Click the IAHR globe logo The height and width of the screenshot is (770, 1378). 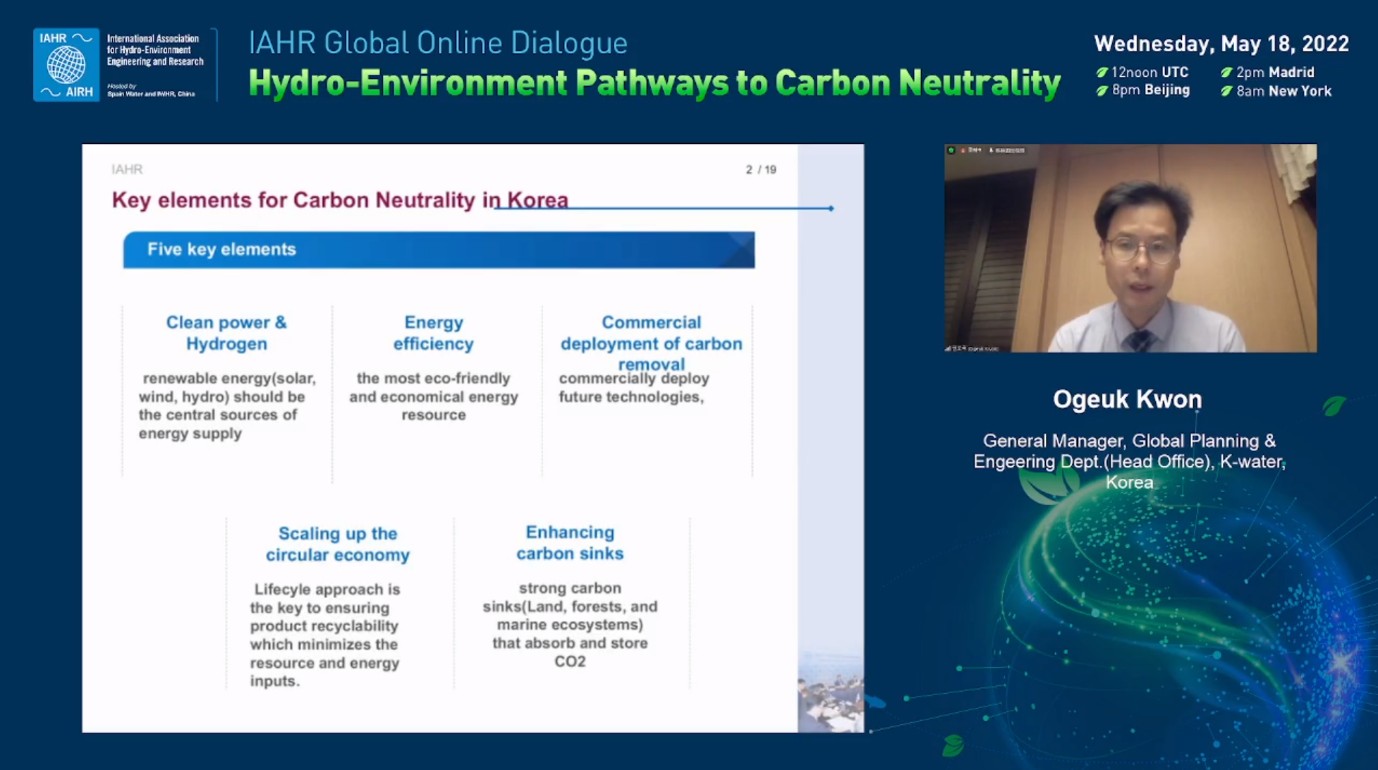[66, 65]
